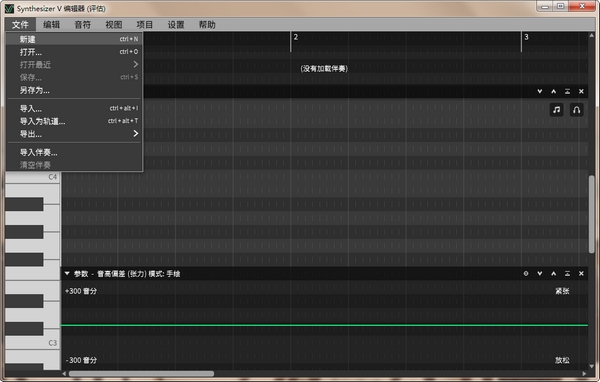Expand the 导出 submenu
600x382 pixels.
74,134
